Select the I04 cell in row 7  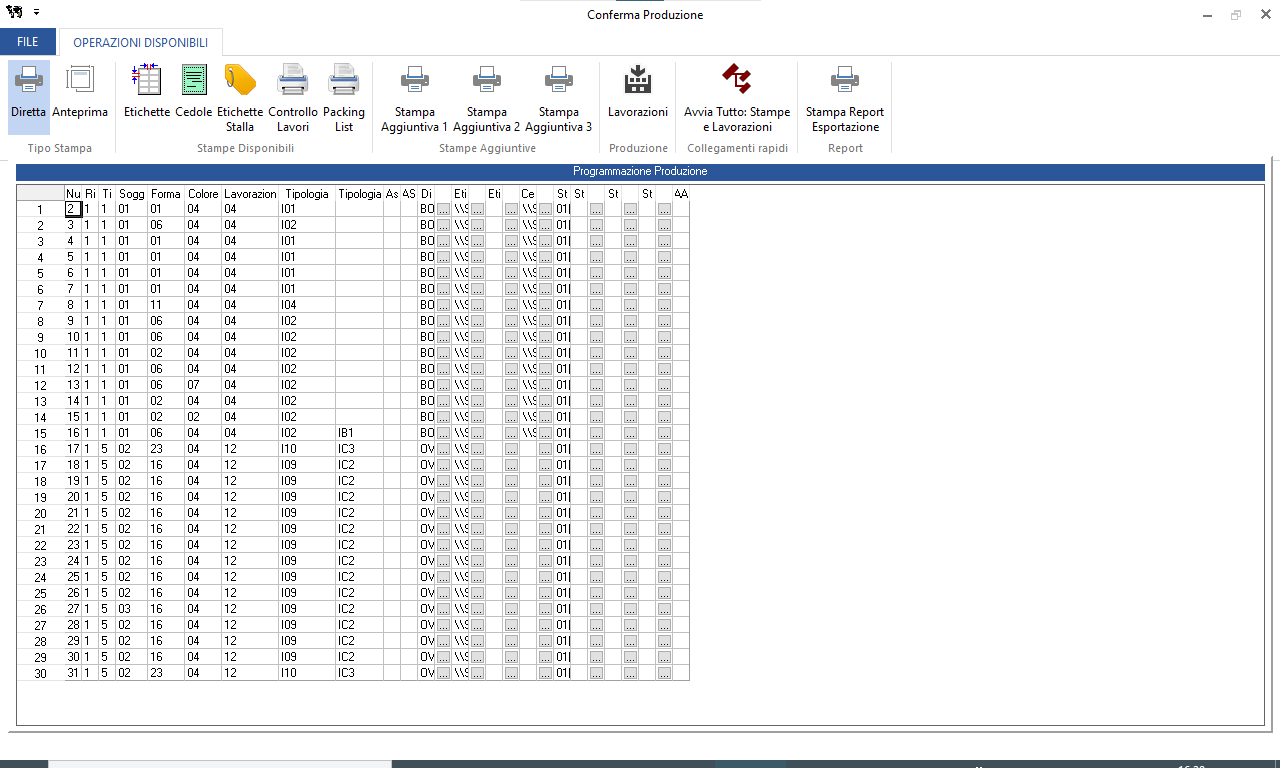coord(307,305)
